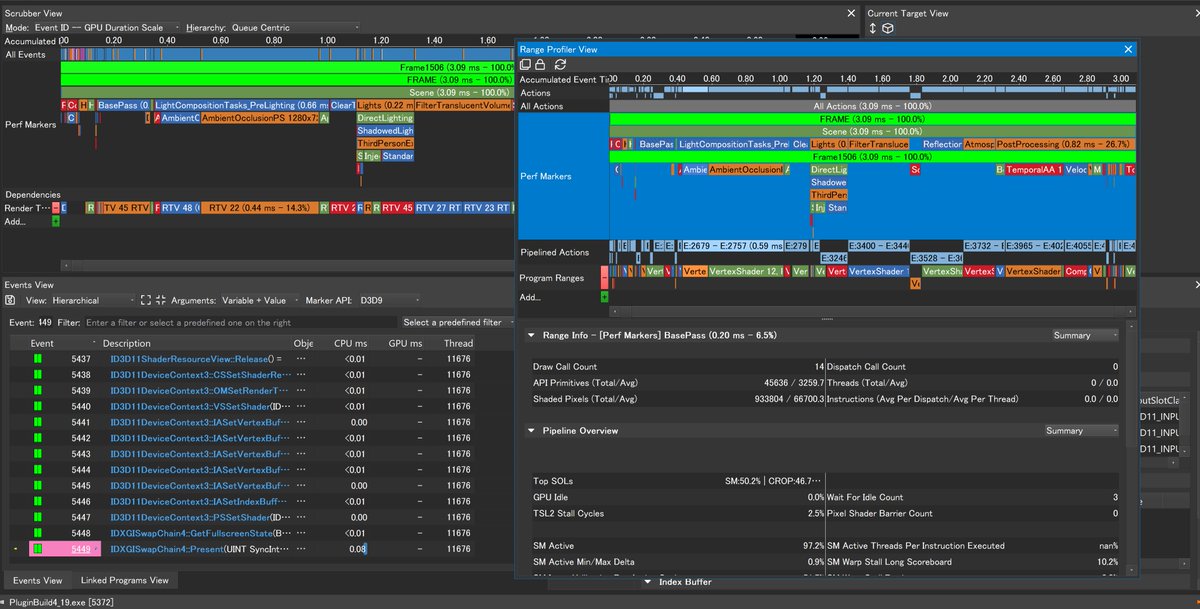Sort by the GPU ms column header
The image size is (1200, 609).
[x=405, y=343]
